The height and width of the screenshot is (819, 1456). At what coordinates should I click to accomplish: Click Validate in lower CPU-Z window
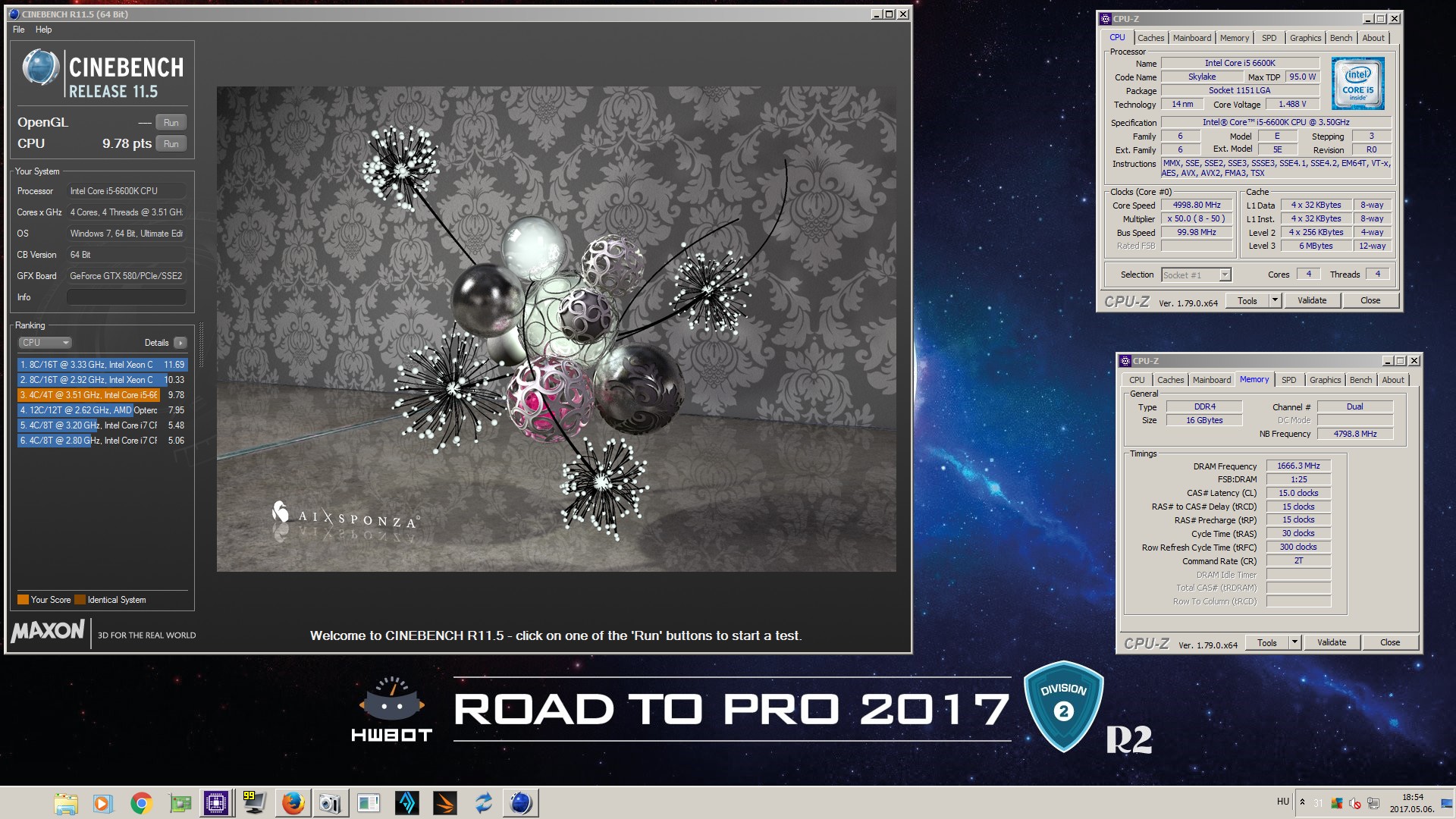(1332, 643)
